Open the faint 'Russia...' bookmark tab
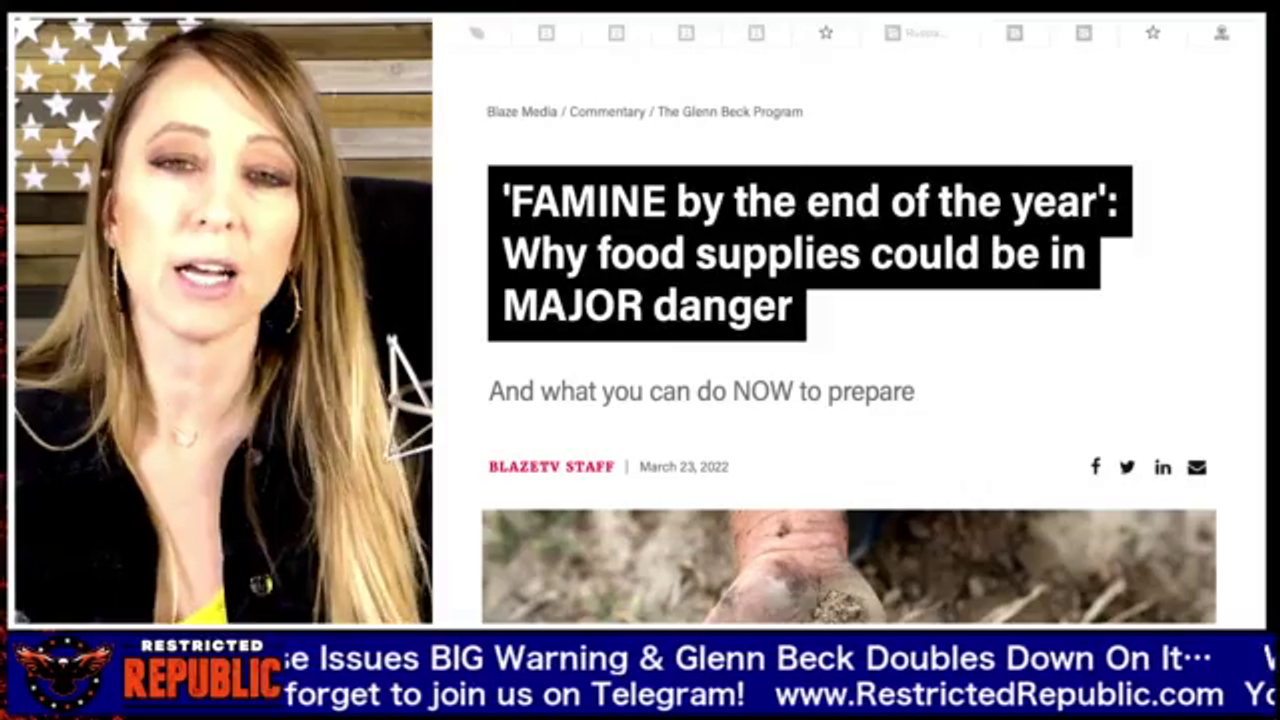 915,33
